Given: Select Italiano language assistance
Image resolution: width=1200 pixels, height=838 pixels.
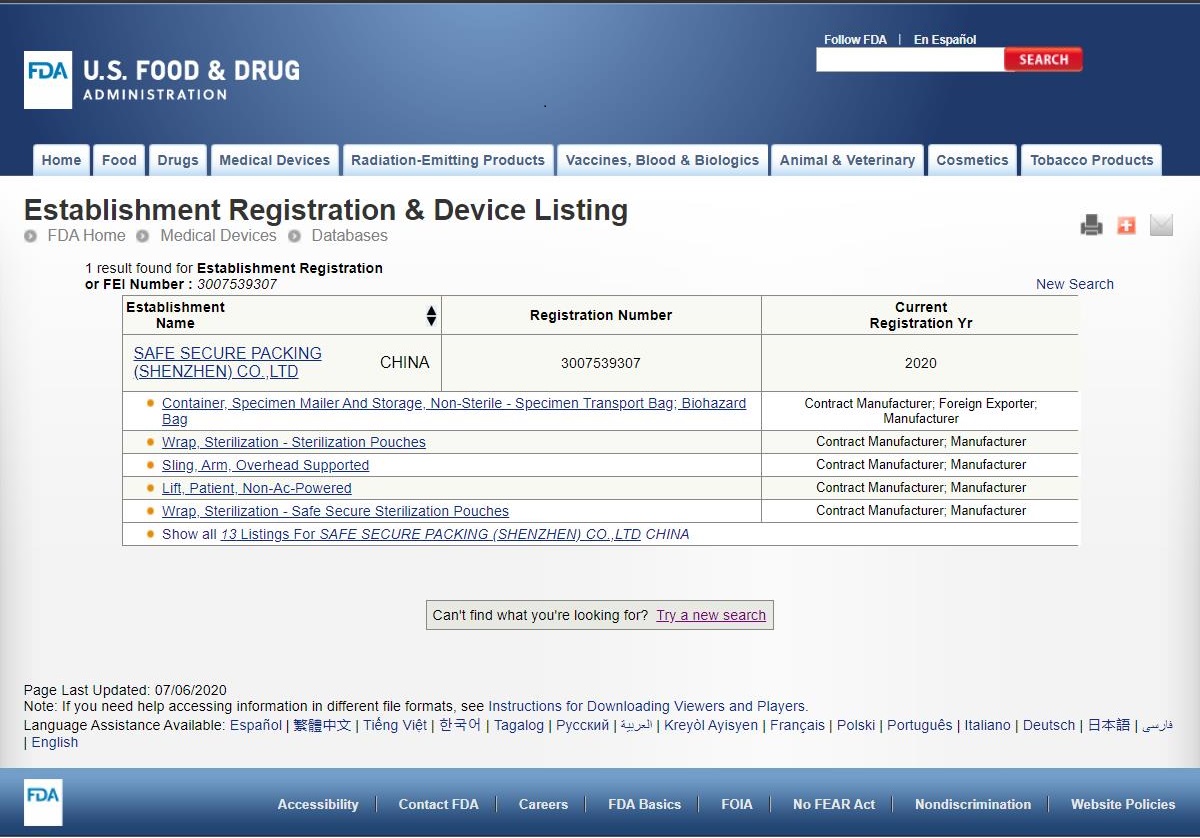Looking at the screenshot, I should point(988,725).
